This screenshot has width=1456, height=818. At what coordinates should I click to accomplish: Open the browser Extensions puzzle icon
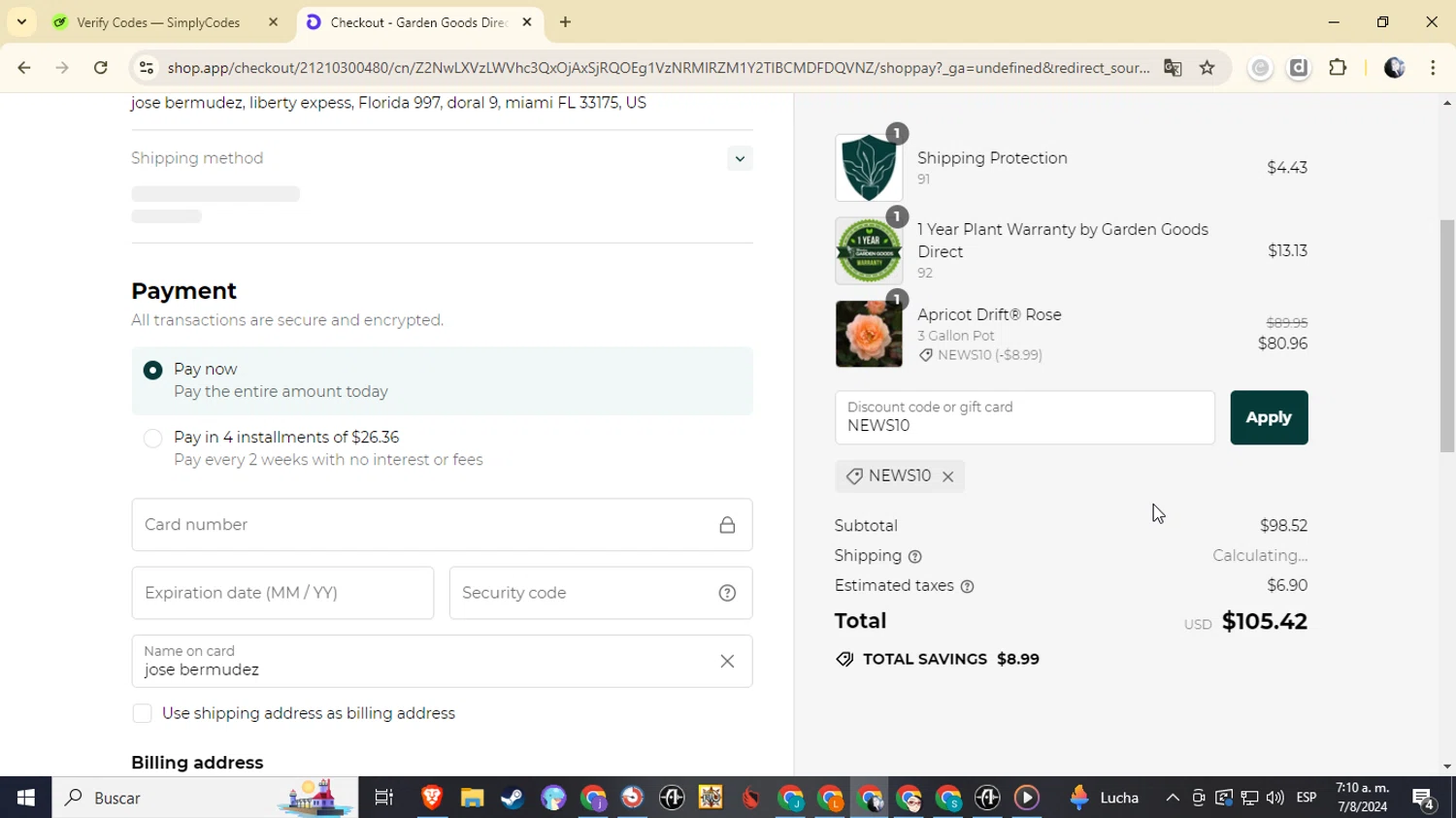click(1338, 68)
